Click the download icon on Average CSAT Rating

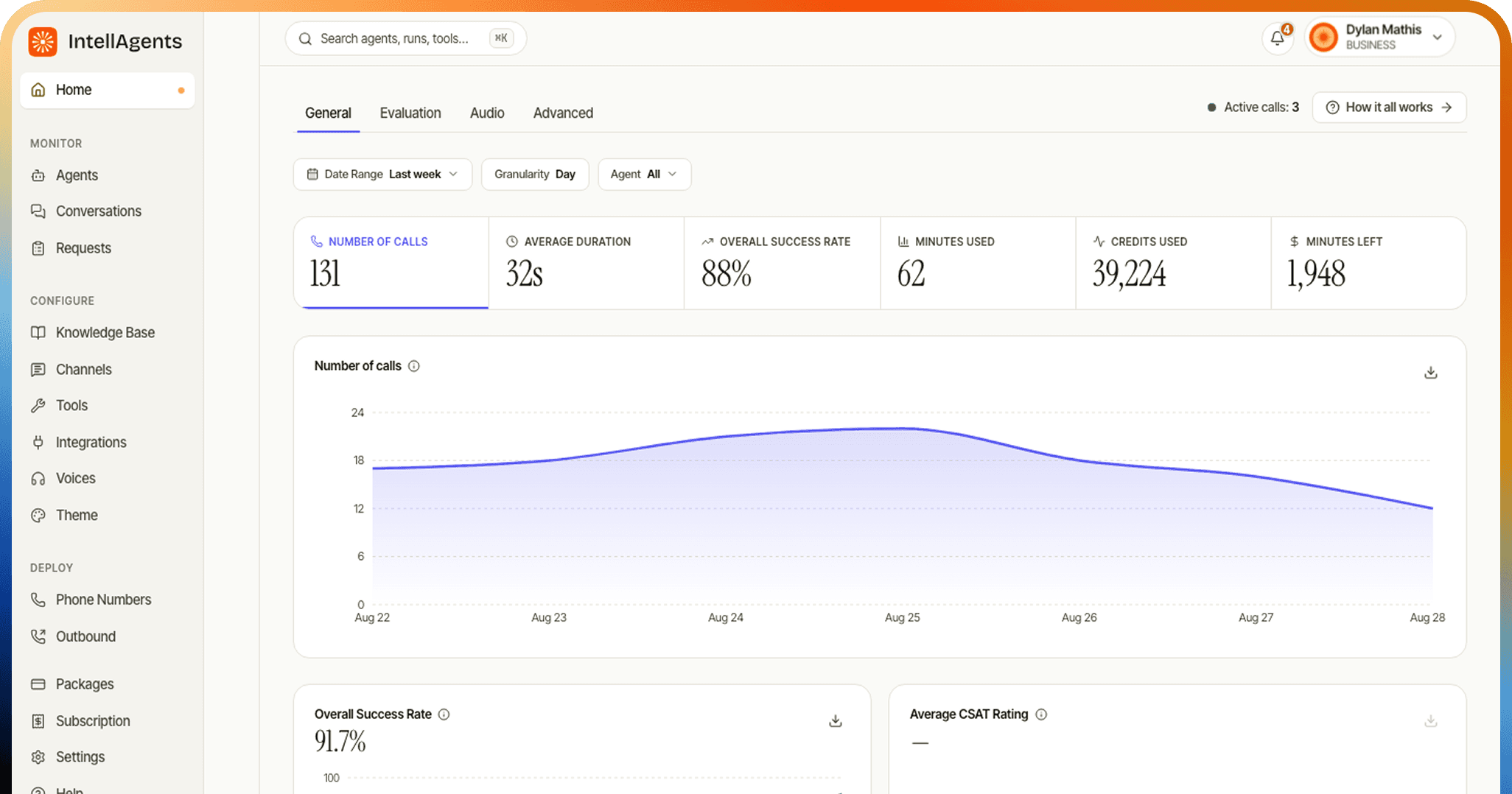pos(1431,721)
